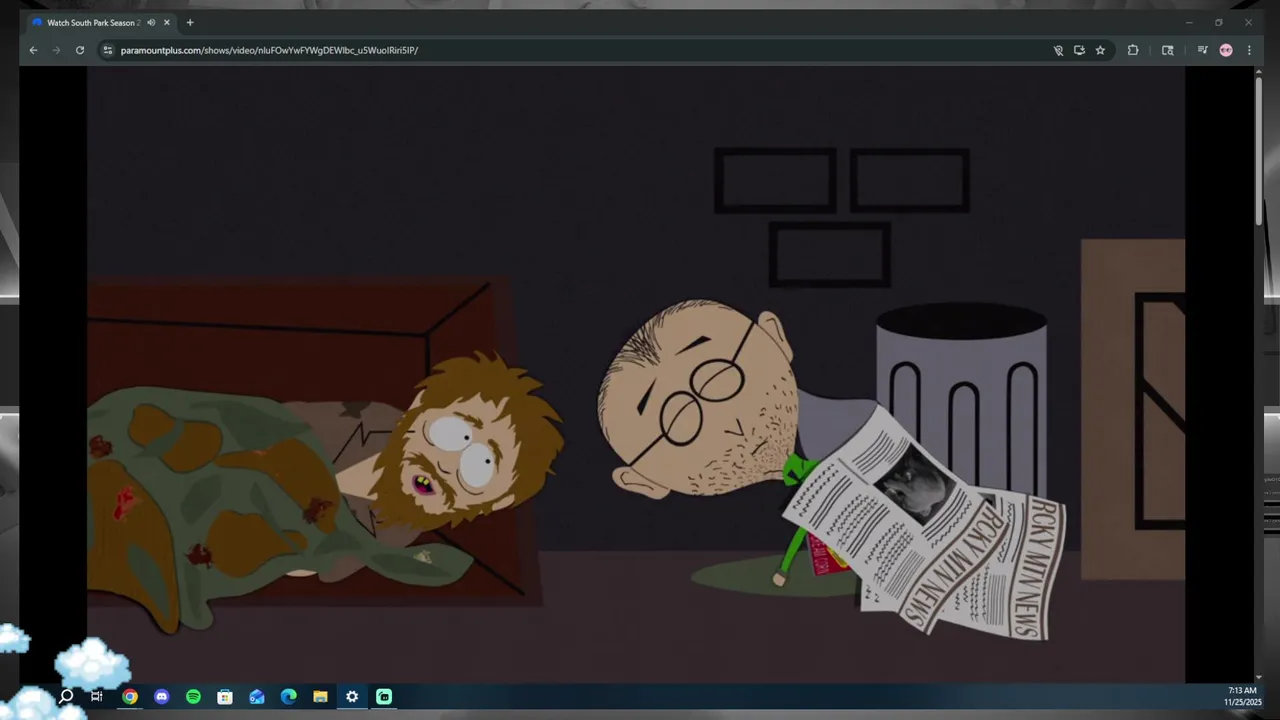1280x720 pixels.
Task: Close the Watch South Park tab
Action: pos(167,22)
